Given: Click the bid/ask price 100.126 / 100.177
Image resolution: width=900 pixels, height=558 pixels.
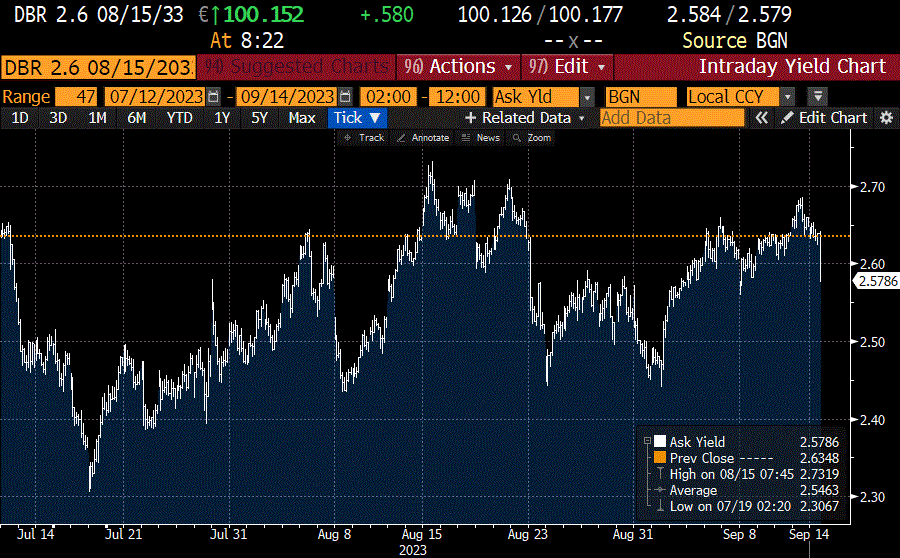Looking at the screenshot, I should pyautogui.click(x=540, y=14).
